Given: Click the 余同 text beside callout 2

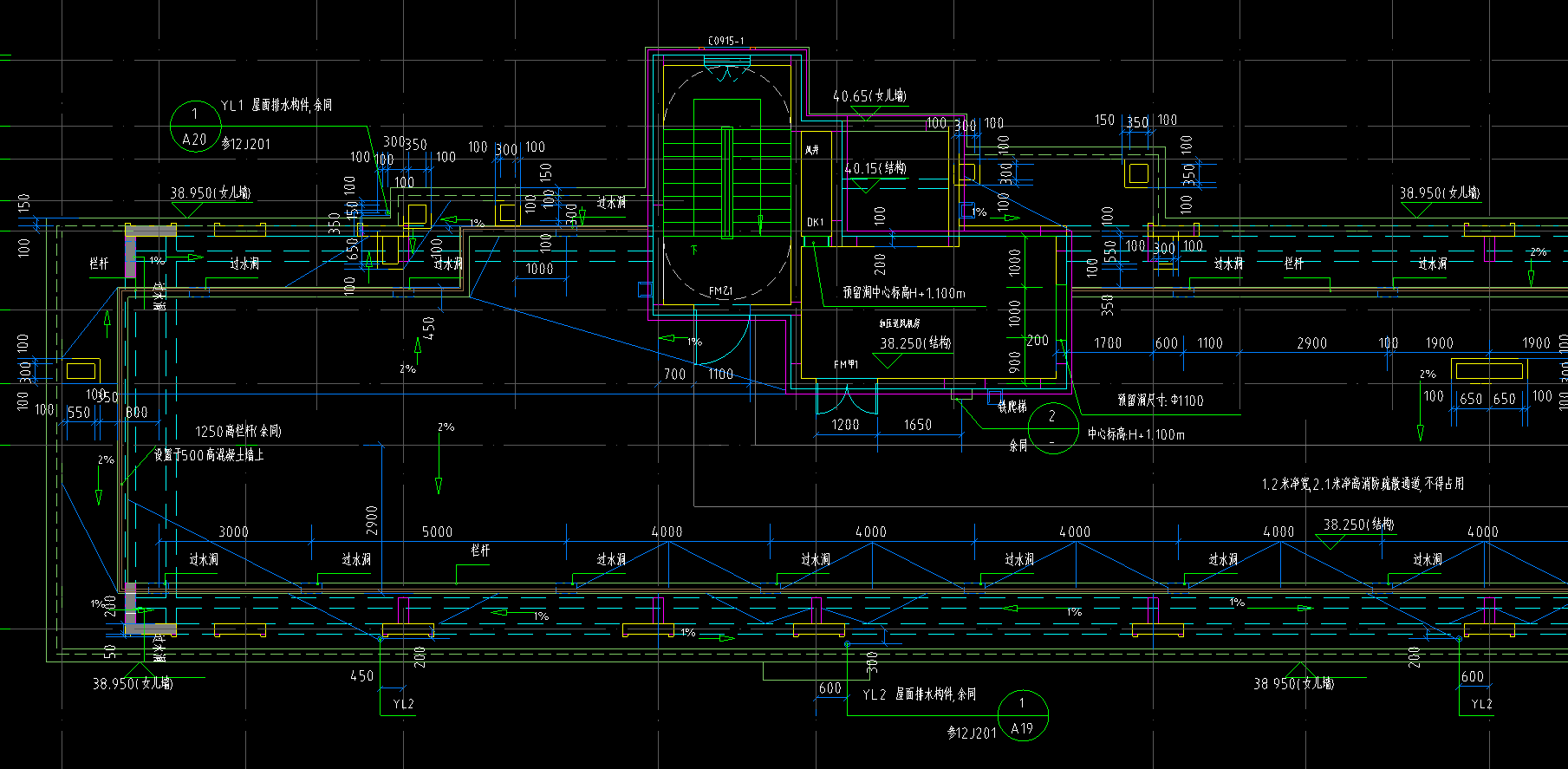Looking at the screenshot, I should coord(1018,446).
